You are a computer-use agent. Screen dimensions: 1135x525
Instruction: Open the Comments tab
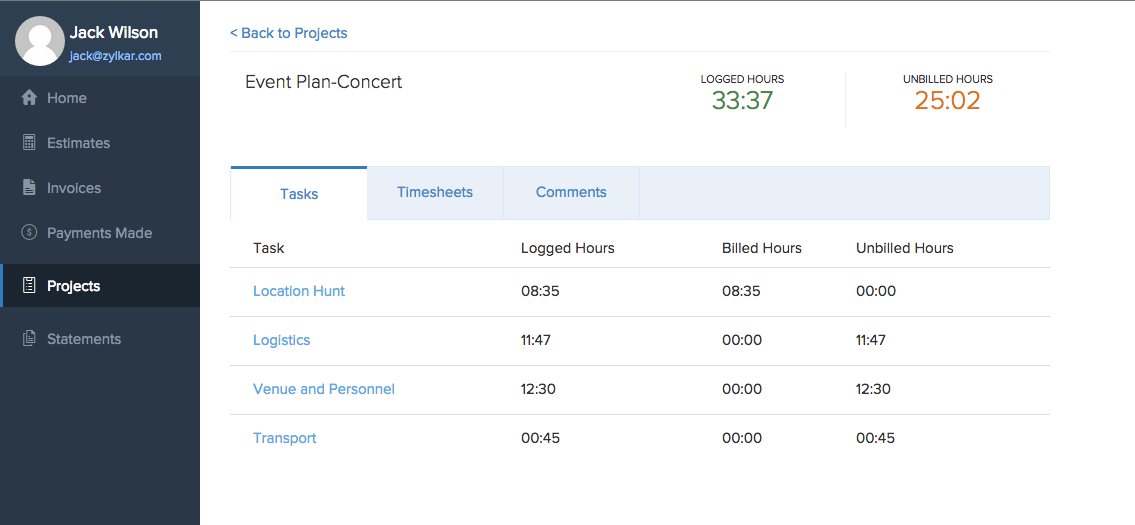(x=571, y=192)
